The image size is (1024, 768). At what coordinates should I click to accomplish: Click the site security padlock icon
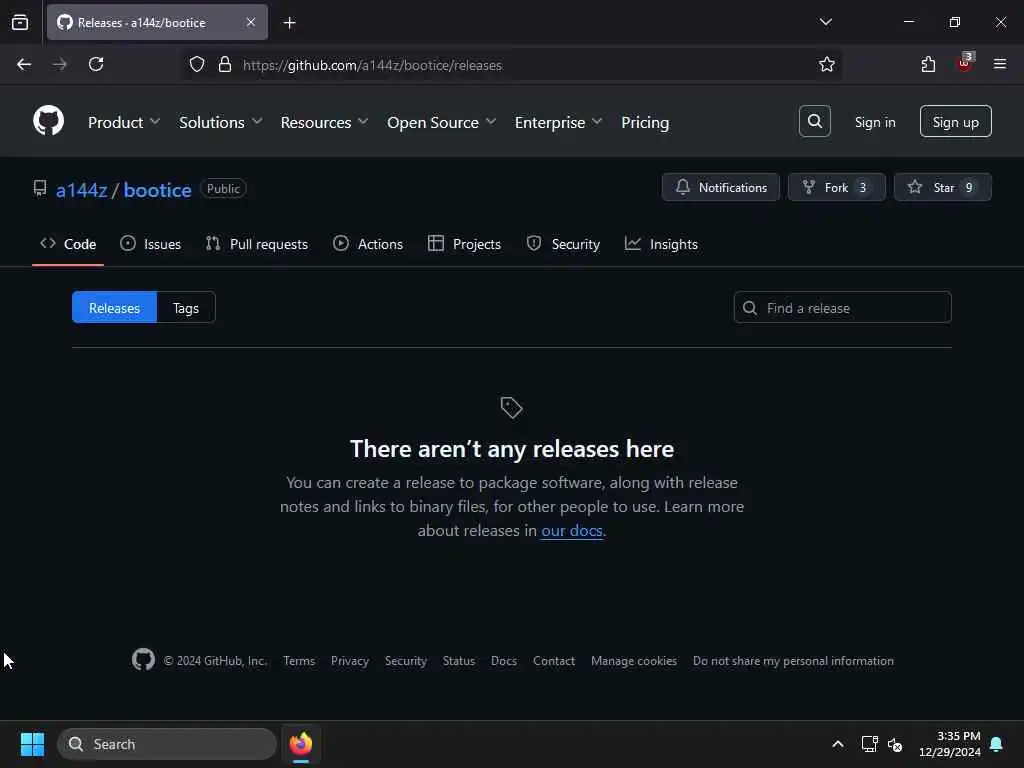[x=225, y=65]
